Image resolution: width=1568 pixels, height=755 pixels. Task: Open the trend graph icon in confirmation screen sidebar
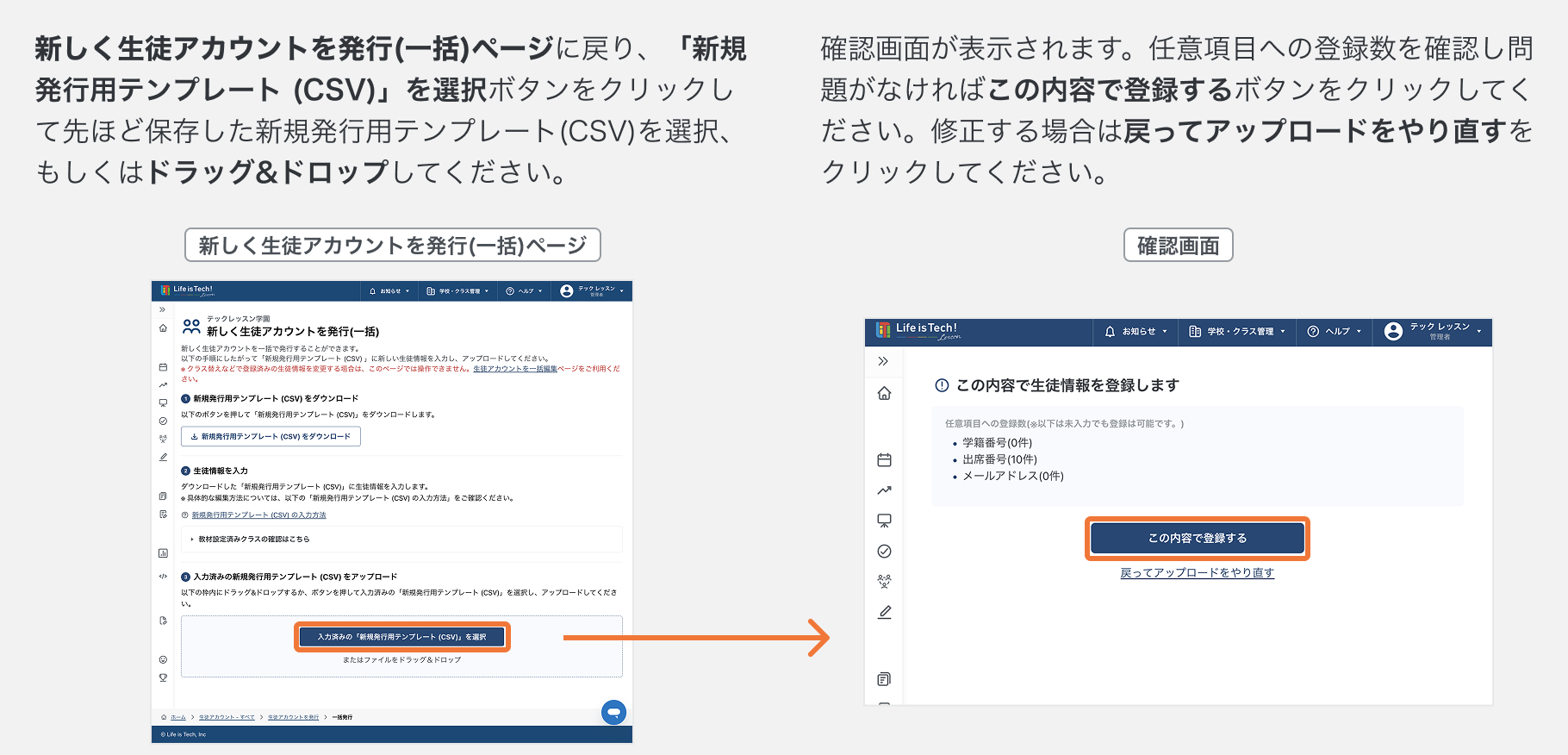click(x=884, y=490)
